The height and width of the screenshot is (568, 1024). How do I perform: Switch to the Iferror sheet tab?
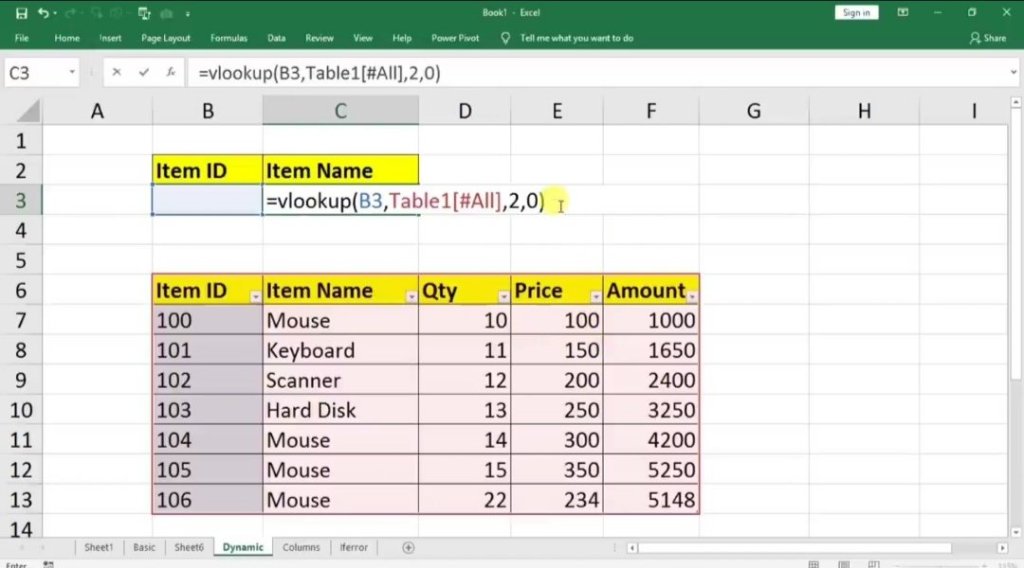click(353, 547)
